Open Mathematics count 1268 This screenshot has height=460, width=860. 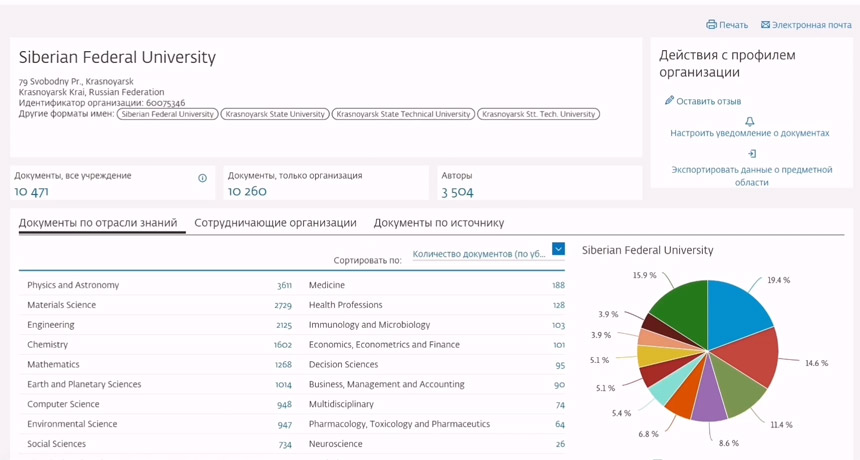tap(283, 365)
